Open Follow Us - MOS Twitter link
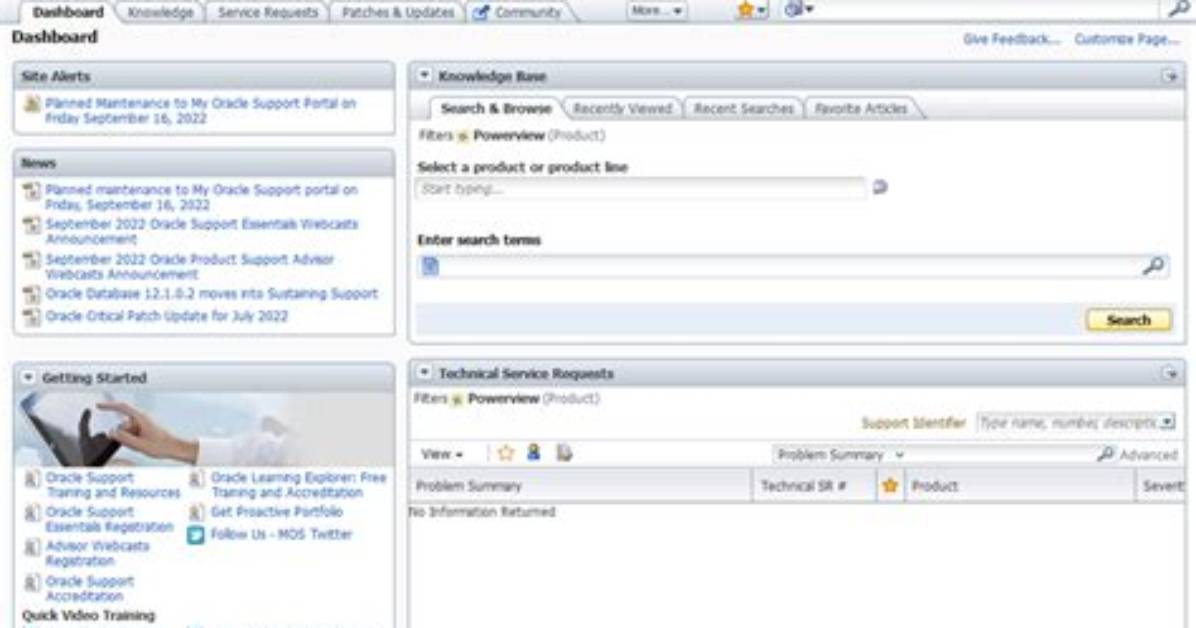The height and width of the screenshot is (628, 1196). tap(281, 534)
